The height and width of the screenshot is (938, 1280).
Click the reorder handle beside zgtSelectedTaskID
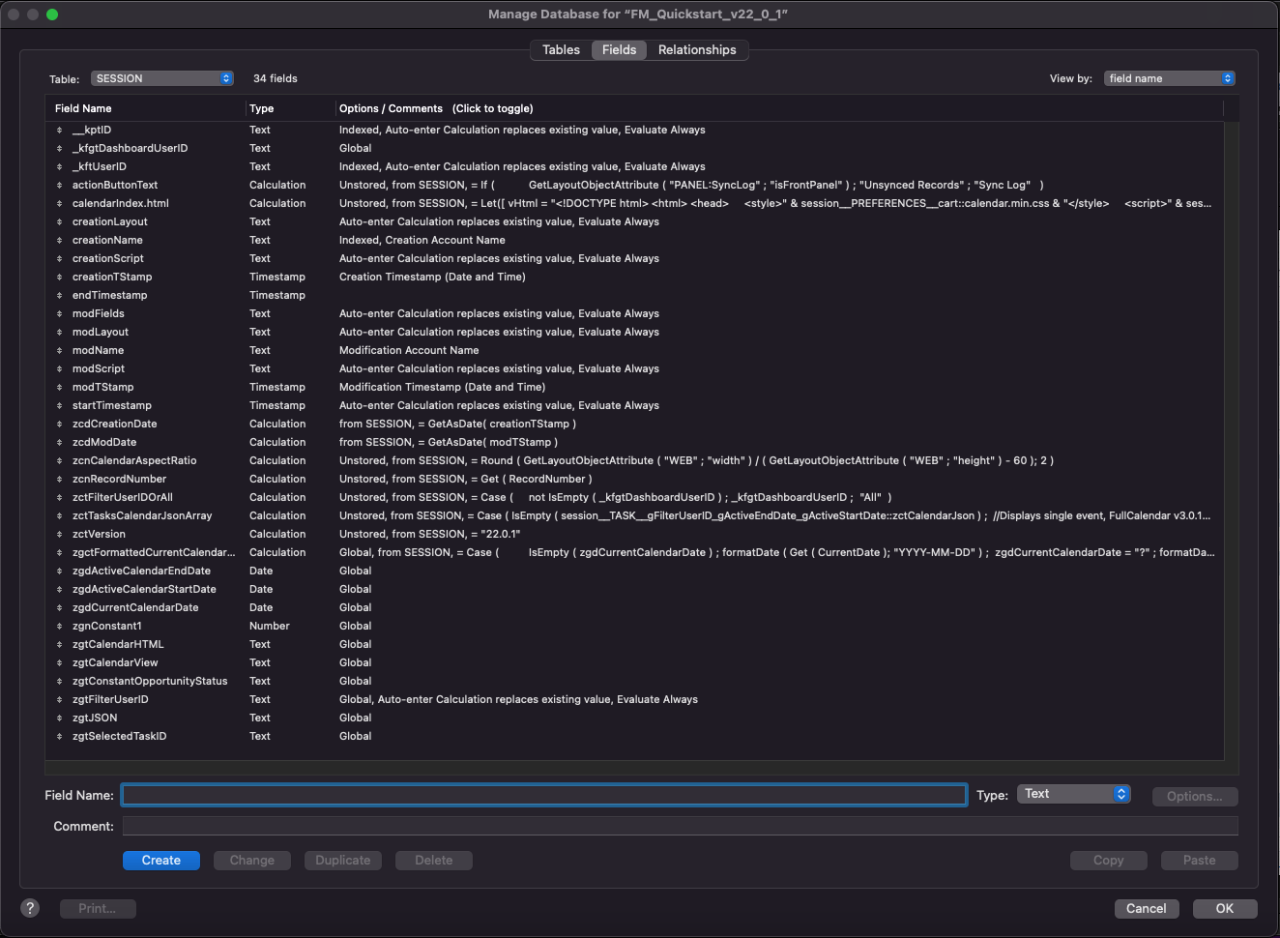coord(60,736)
